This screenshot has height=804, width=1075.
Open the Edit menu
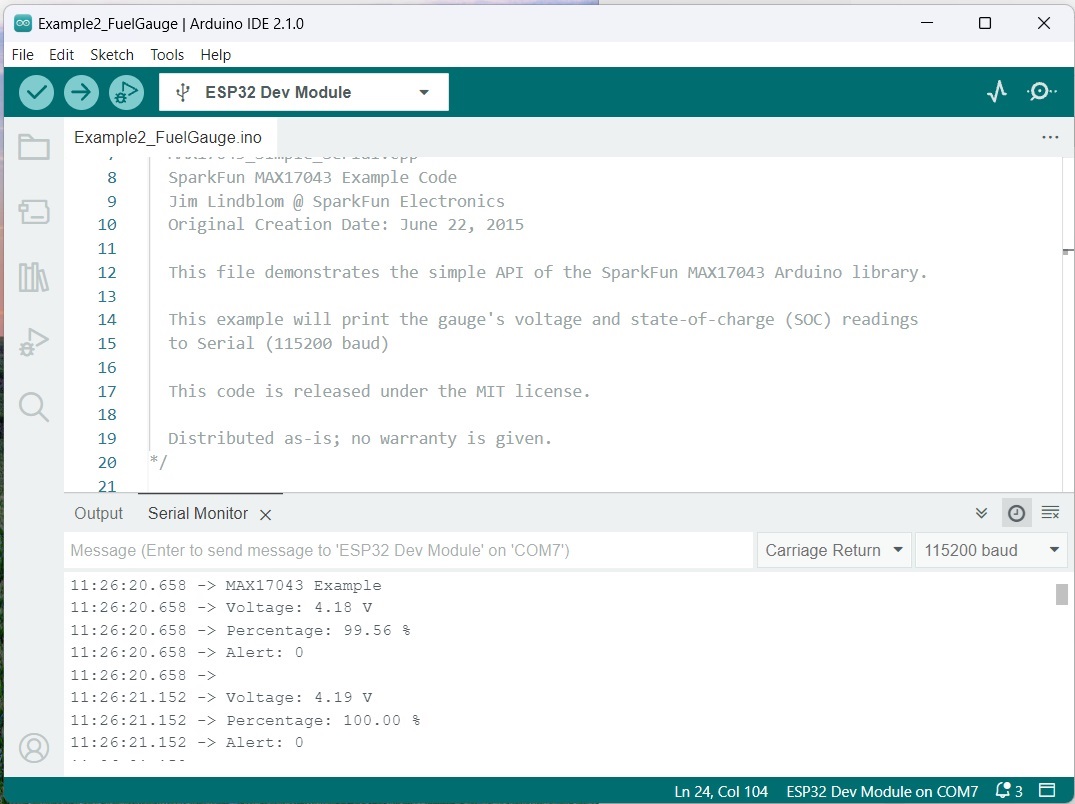point(61,55)
